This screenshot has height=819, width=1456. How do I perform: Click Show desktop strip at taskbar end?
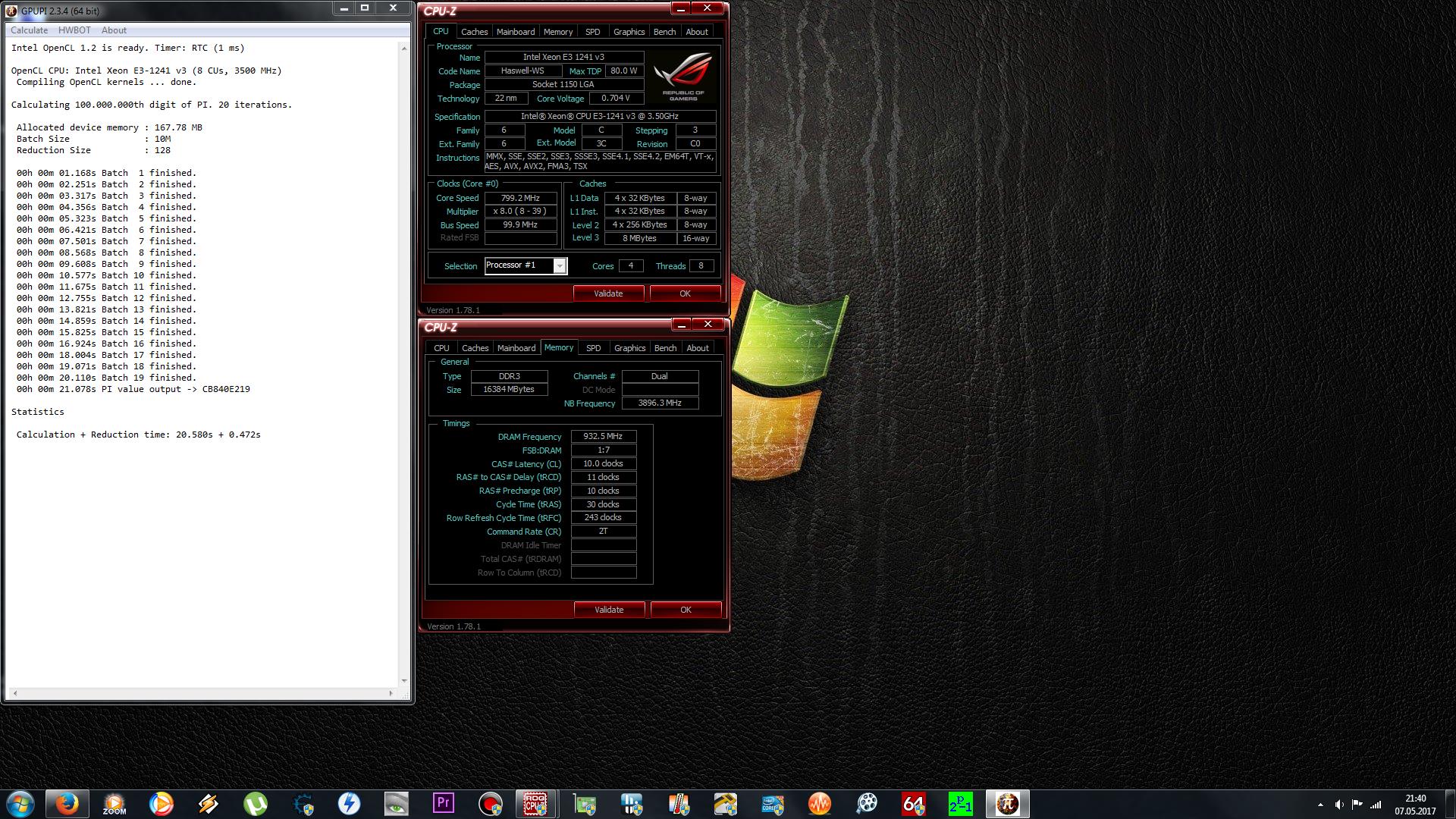(x=1450, y=804)
